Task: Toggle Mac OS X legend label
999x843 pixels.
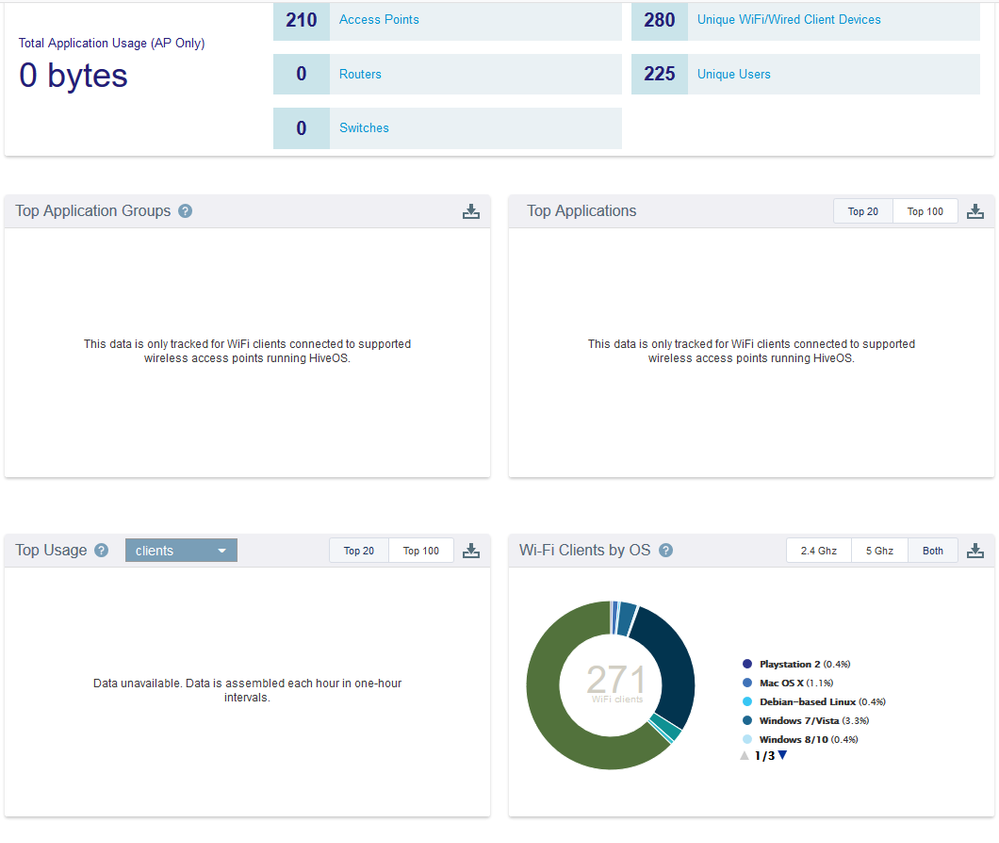Action: tap(796, 682)
